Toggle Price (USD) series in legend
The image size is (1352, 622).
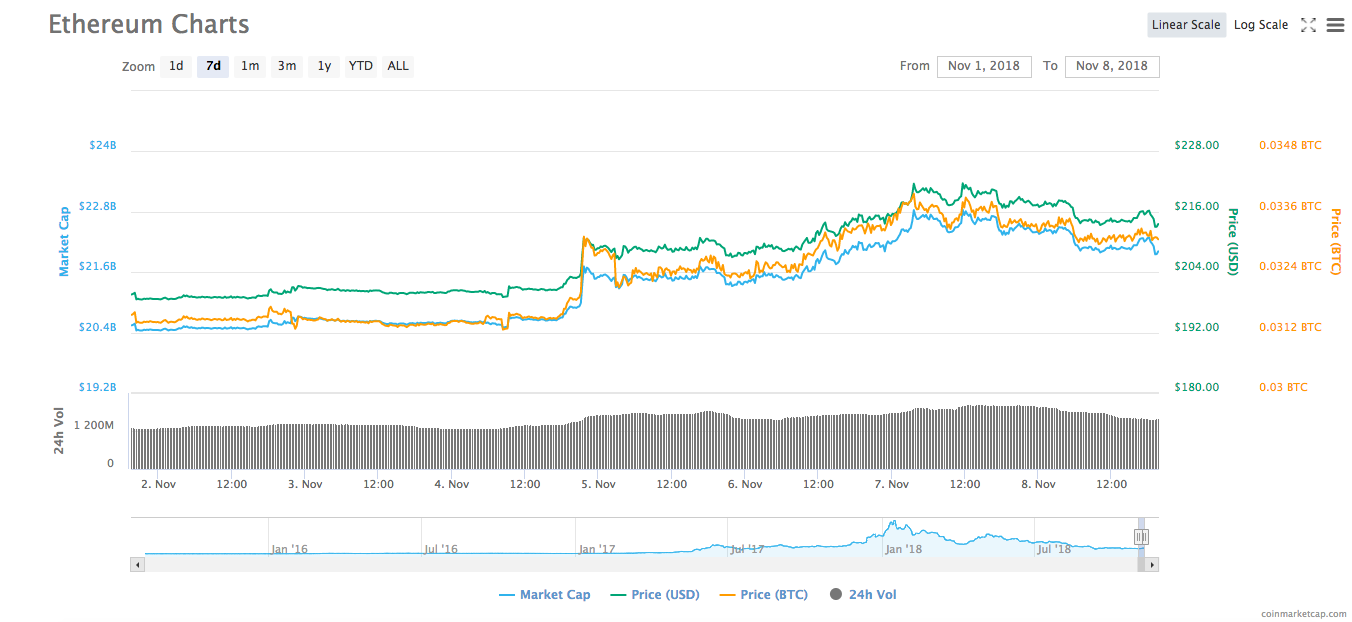pyautogui.click(x=655, y=595)
